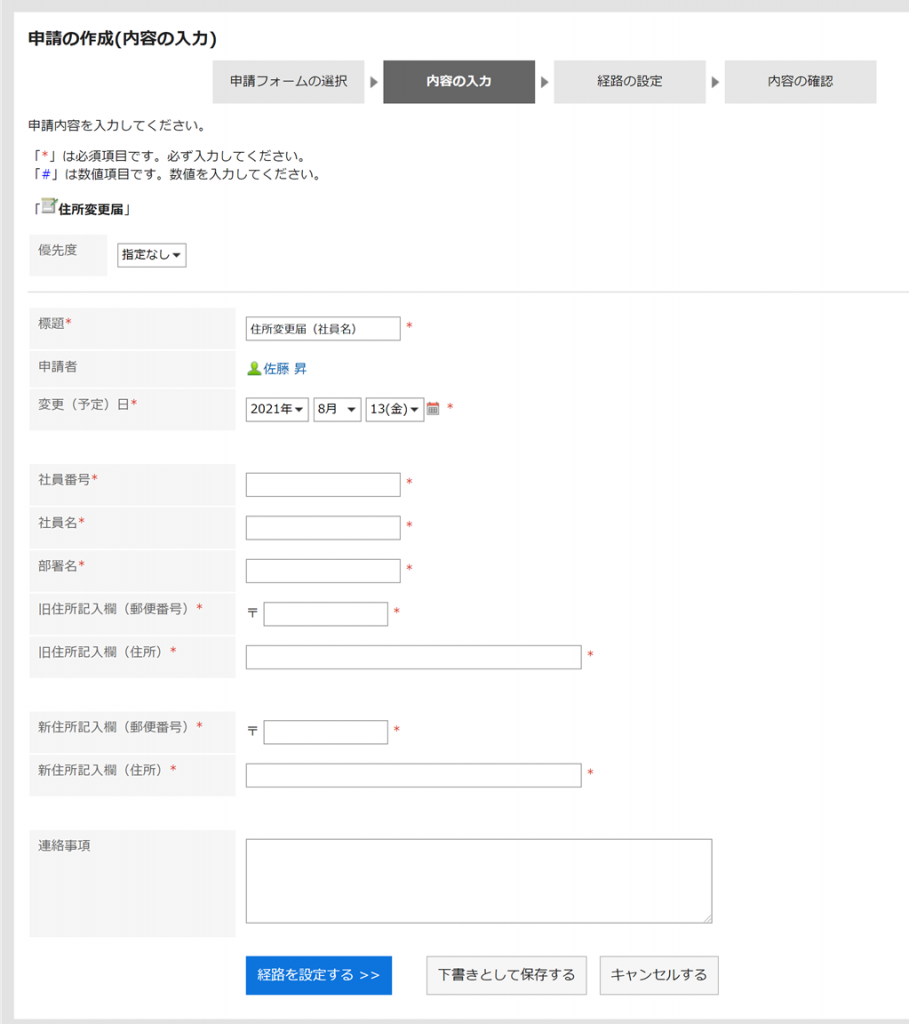Click the 社員名 field label
909x1024 pixels.
point(61,522)
